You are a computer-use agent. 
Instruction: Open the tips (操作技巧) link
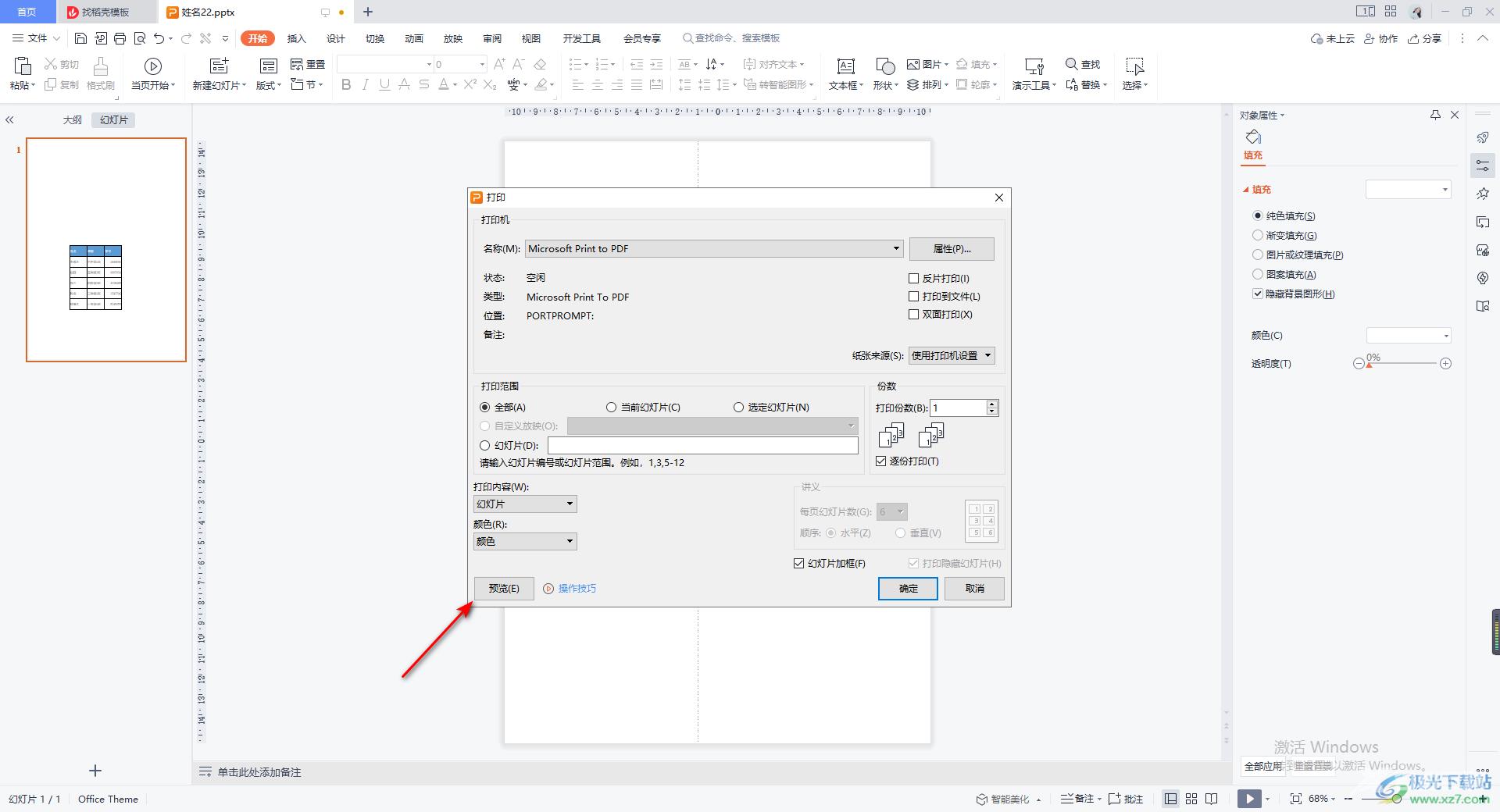pos(577,588)
